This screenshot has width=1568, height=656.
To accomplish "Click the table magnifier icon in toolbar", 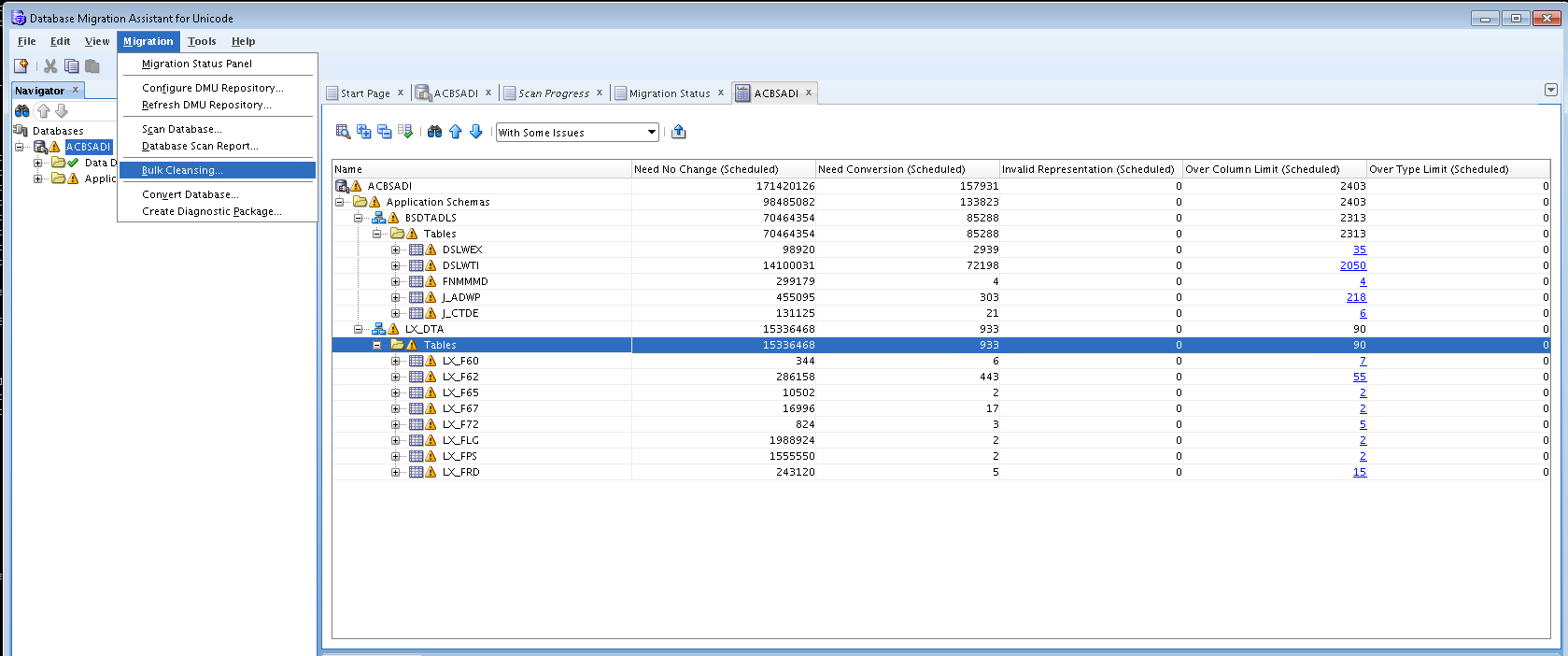I will 343,132.
